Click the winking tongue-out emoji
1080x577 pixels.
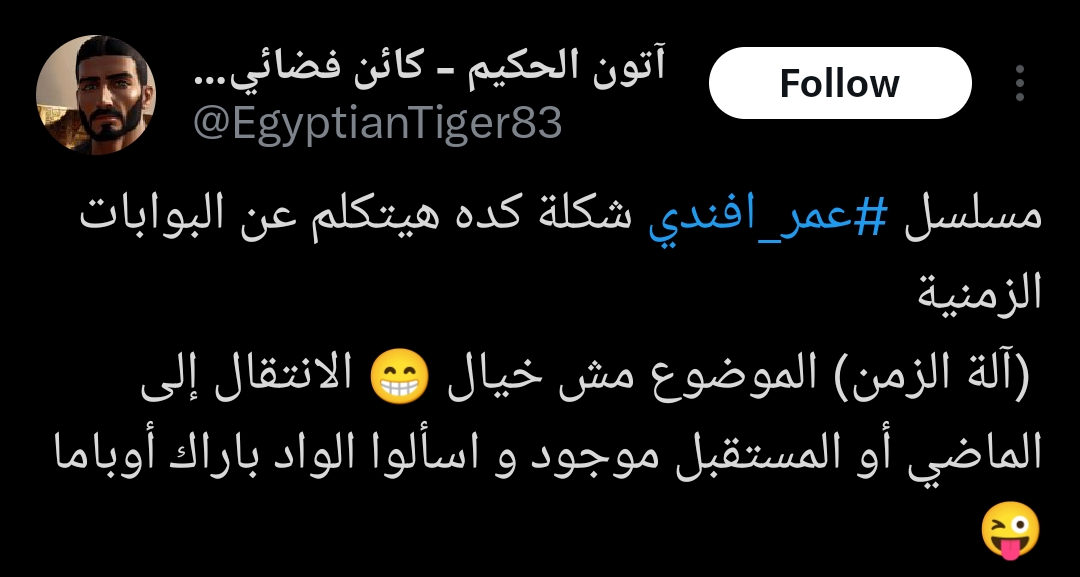pyautogui.click(x=1010, y=529)
